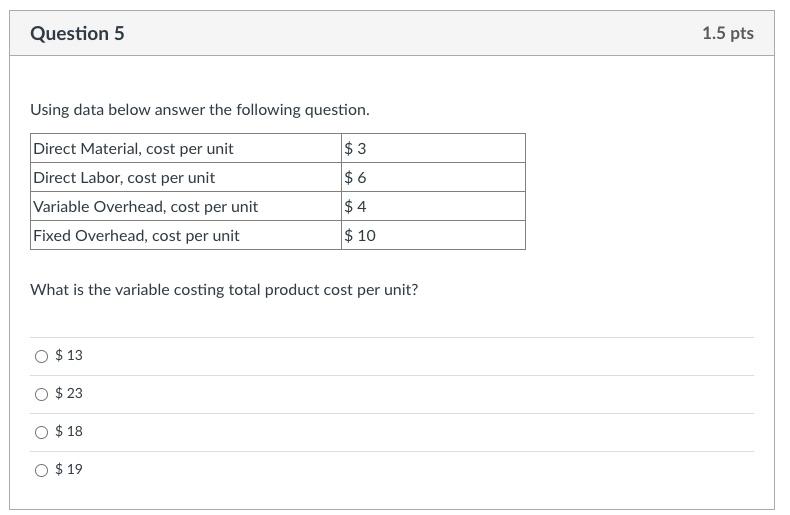Click the 'Question 5' heading
790x515 pixels.
(x=77, y=33)
